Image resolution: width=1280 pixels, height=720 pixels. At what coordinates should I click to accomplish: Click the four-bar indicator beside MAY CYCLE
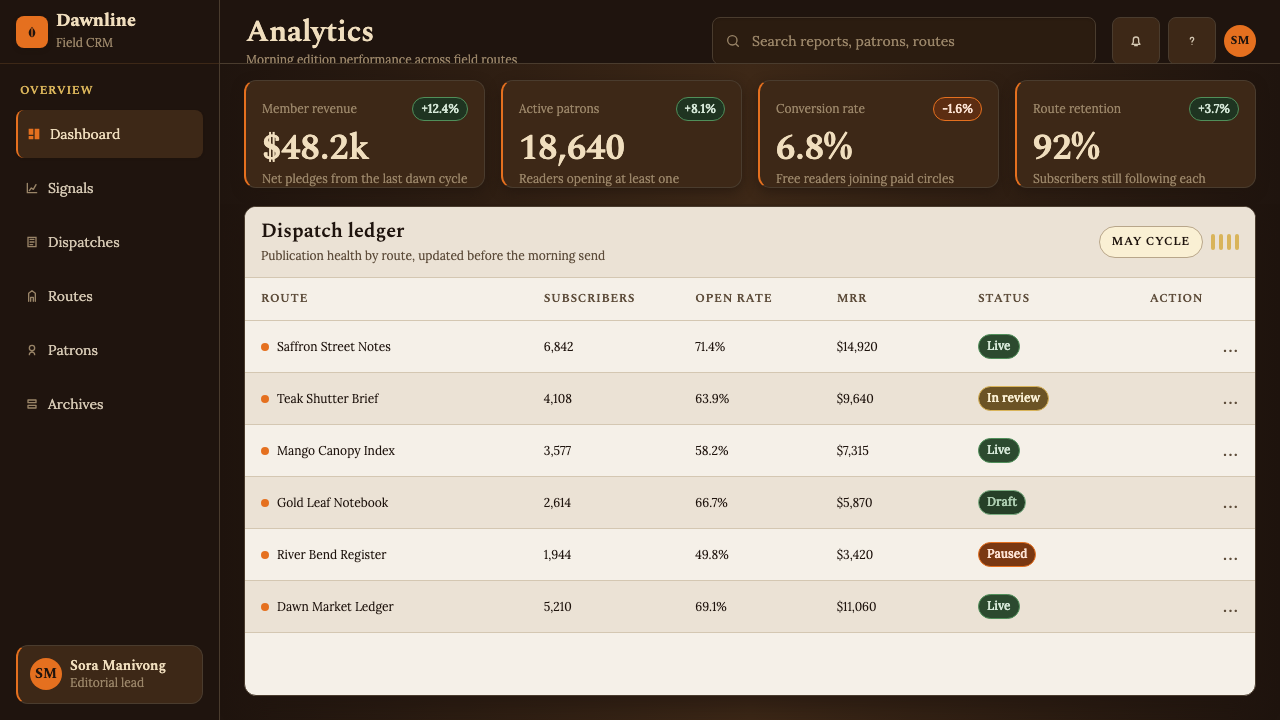click(x=1225, y=242)
